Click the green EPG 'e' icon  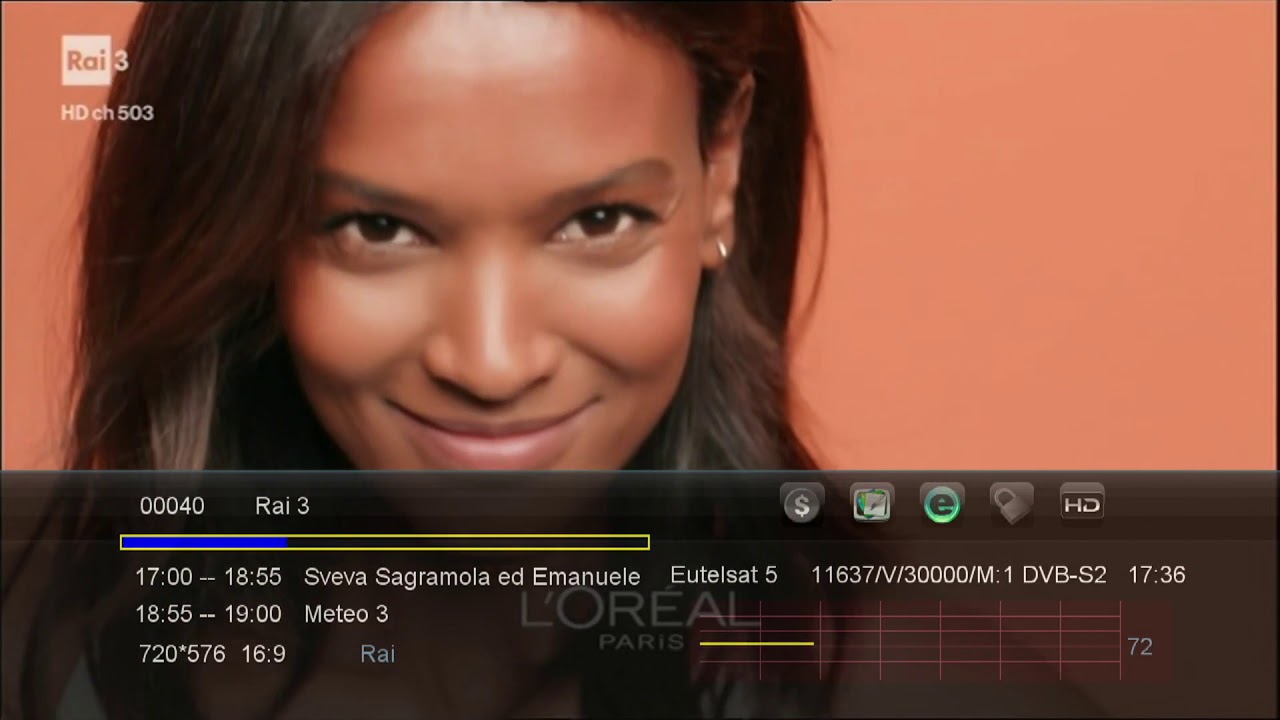[941, 505]
